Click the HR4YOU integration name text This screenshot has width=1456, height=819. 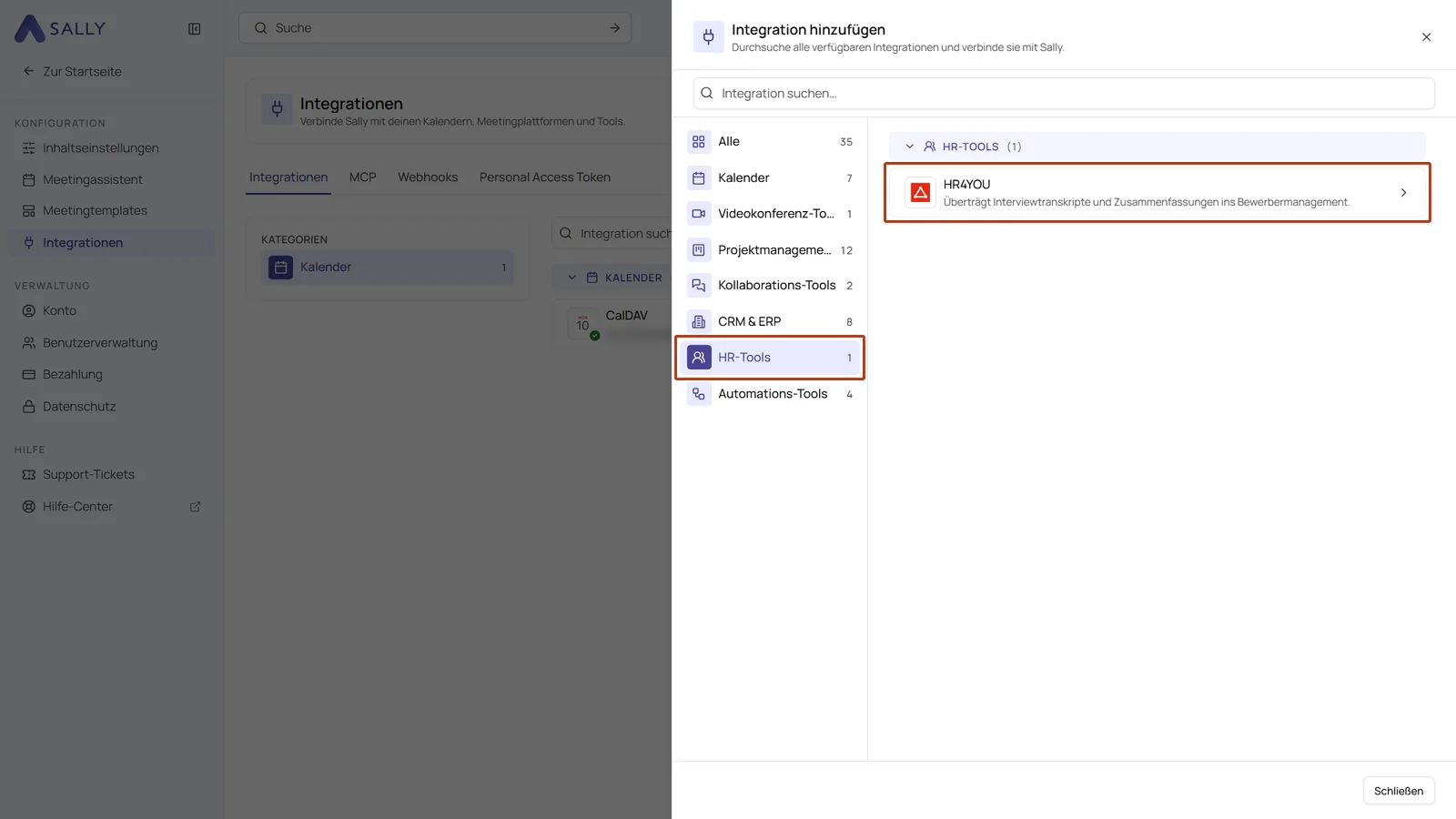tap(966, 185)
